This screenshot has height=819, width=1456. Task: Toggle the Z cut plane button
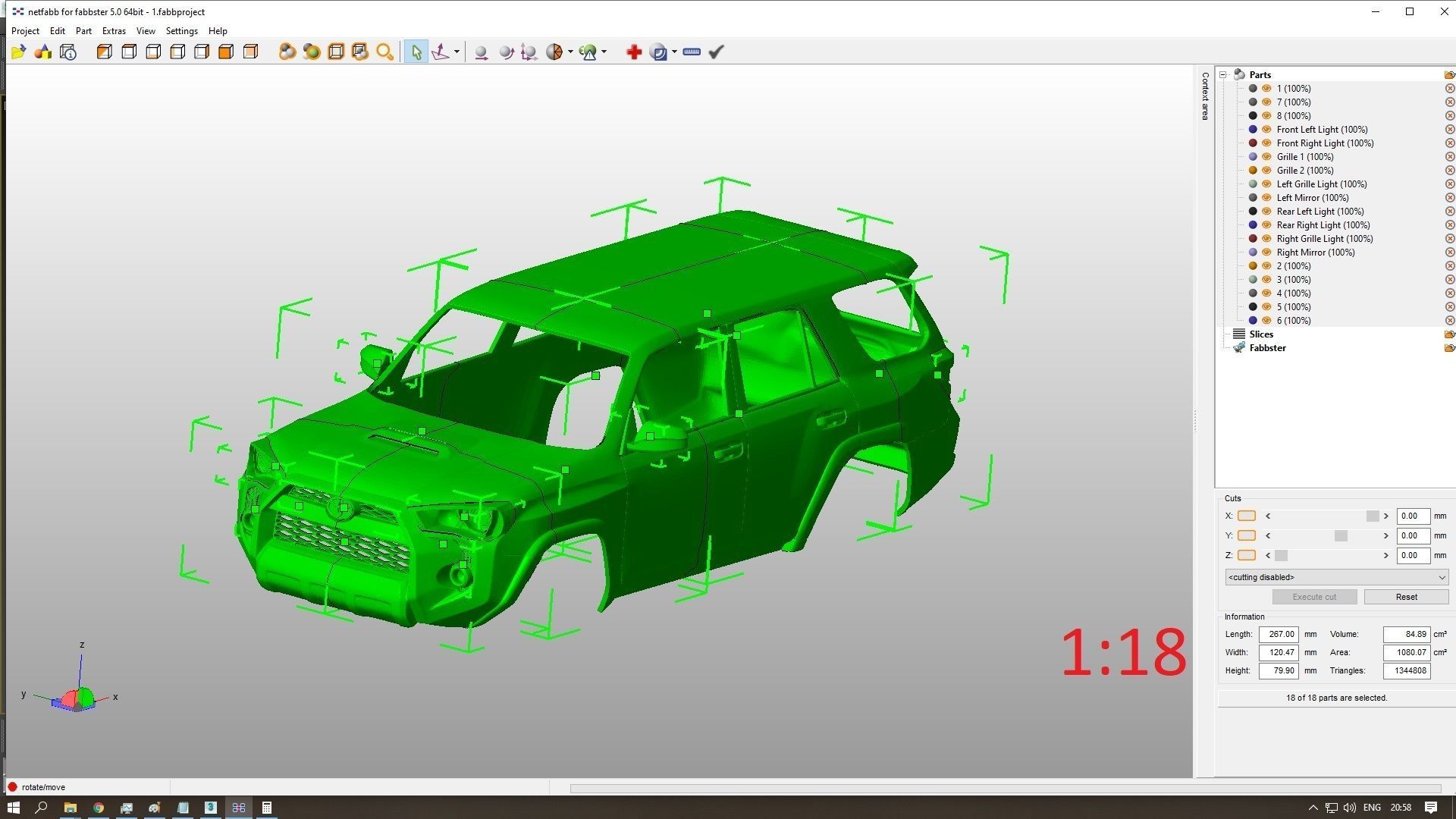tap(1246, 555)
